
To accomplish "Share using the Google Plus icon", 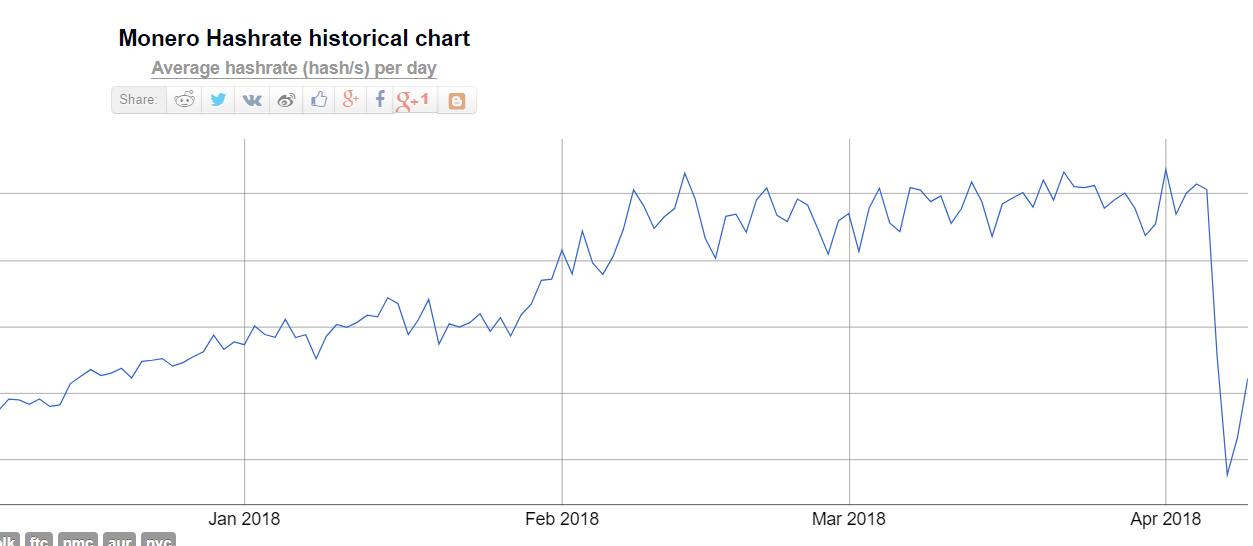I will click(x=350, y=100).
